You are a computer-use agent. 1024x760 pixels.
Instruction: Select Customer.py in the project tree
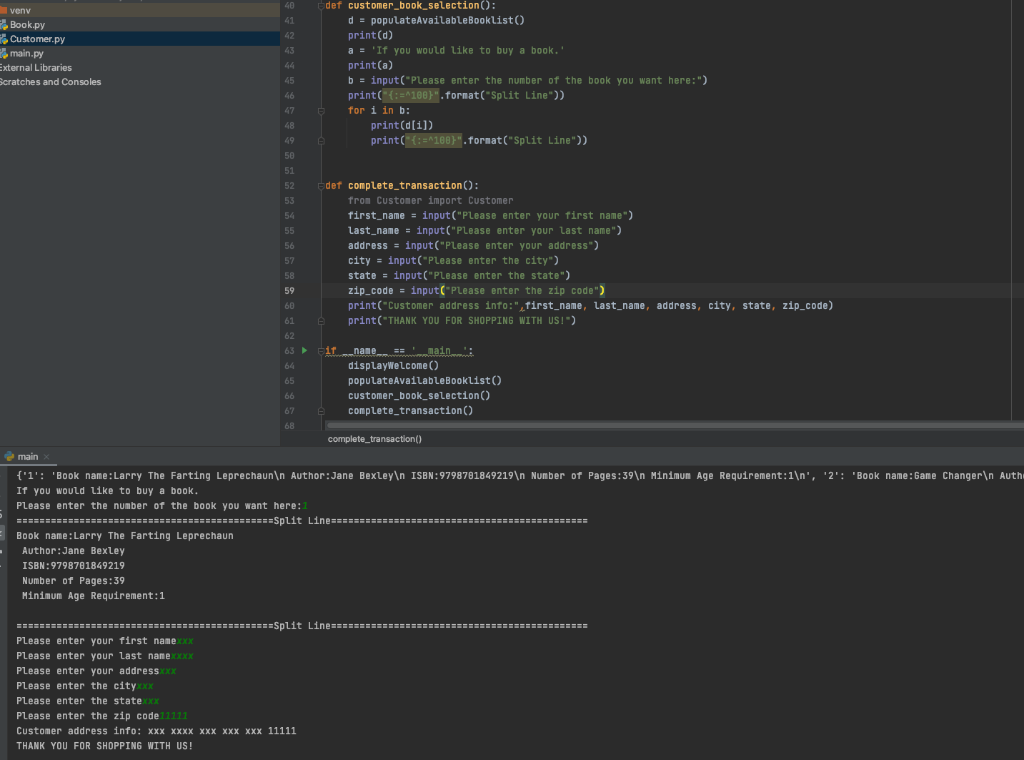(37, 39)
